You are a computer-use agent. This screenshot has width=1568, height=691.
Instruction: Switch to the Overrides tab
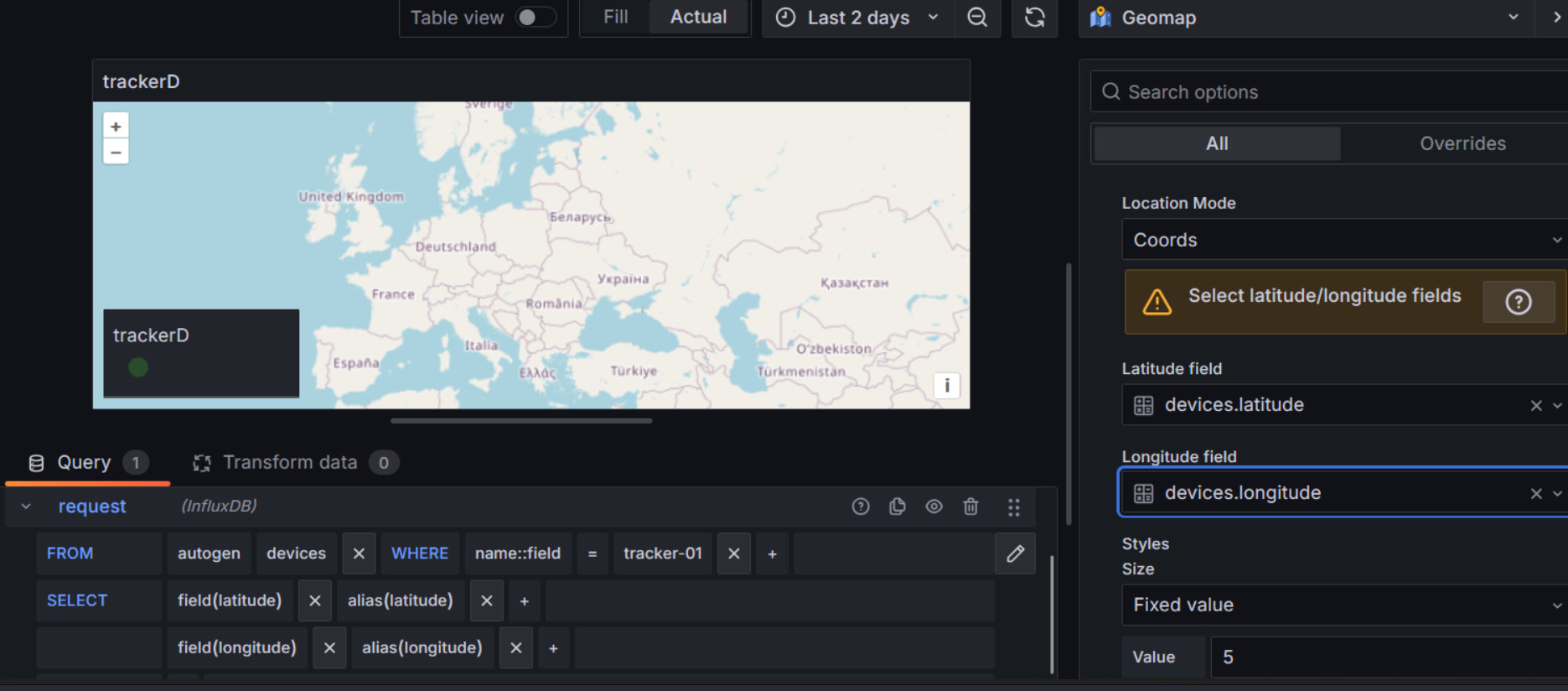pyautogui.click(x=1462, y=143)
